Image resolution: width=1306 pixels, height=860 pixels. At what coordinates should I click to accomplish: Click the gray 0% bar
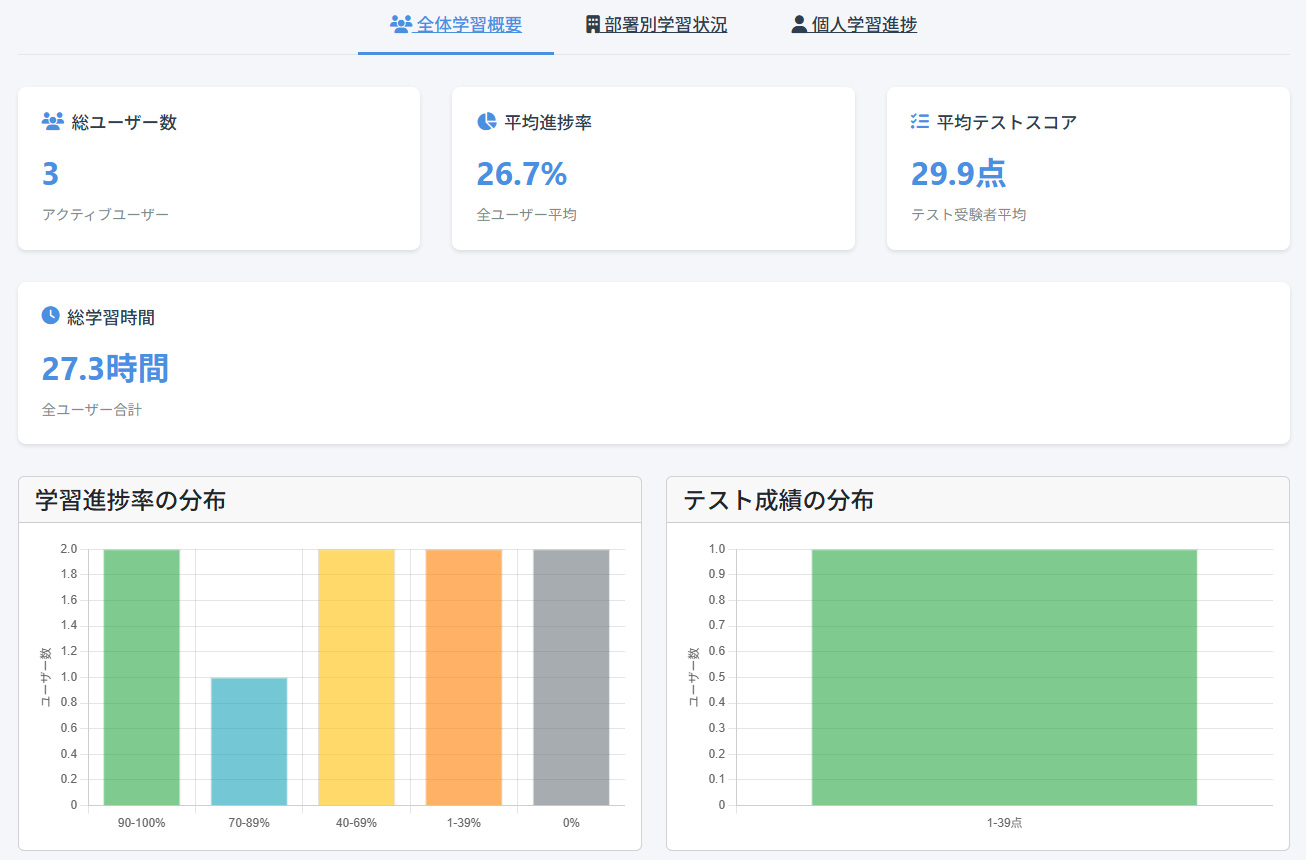(x=571, y=677)
